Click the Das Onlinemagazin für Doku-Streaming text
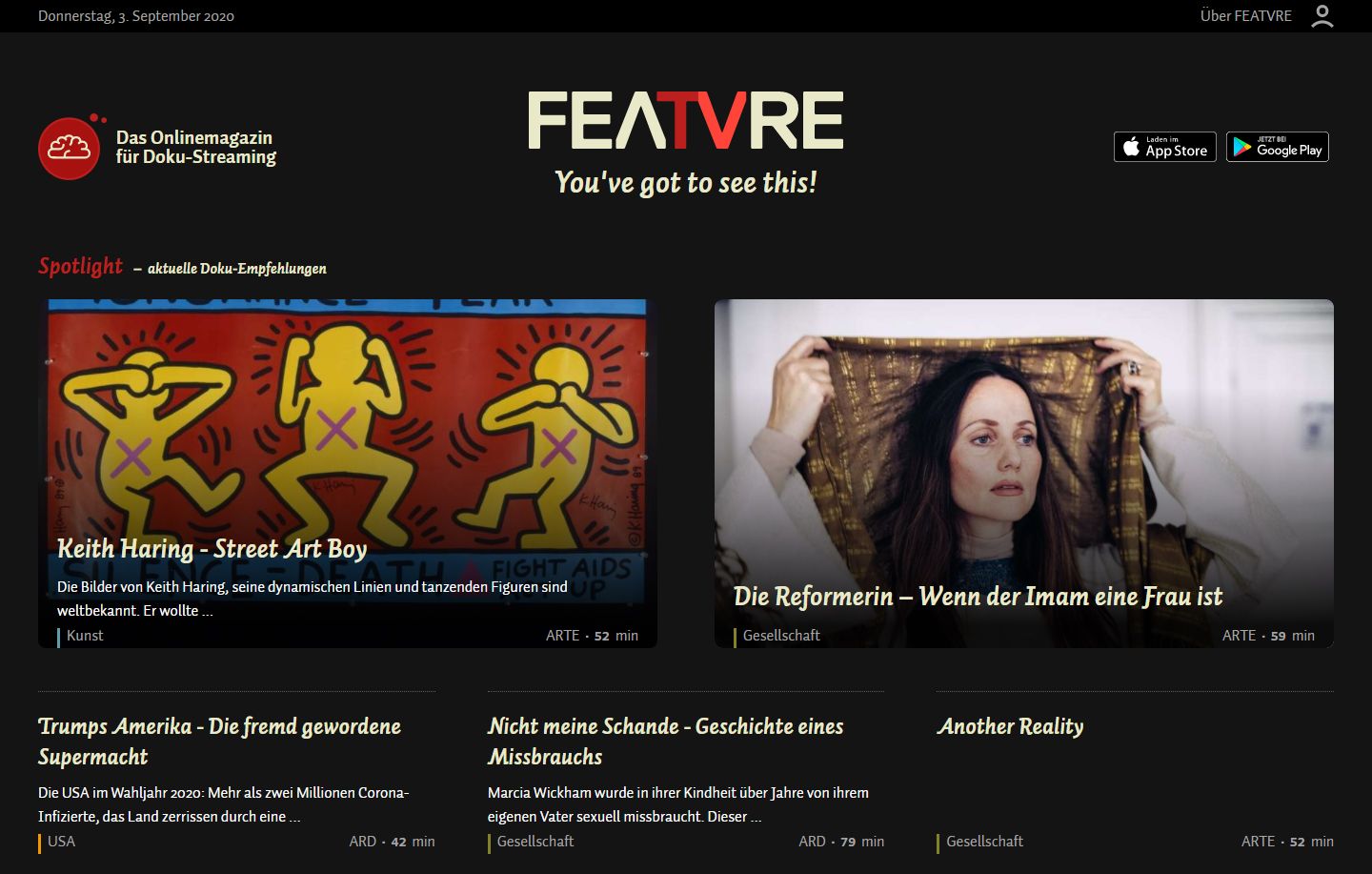1372x874 pixels. pos(195,148)
